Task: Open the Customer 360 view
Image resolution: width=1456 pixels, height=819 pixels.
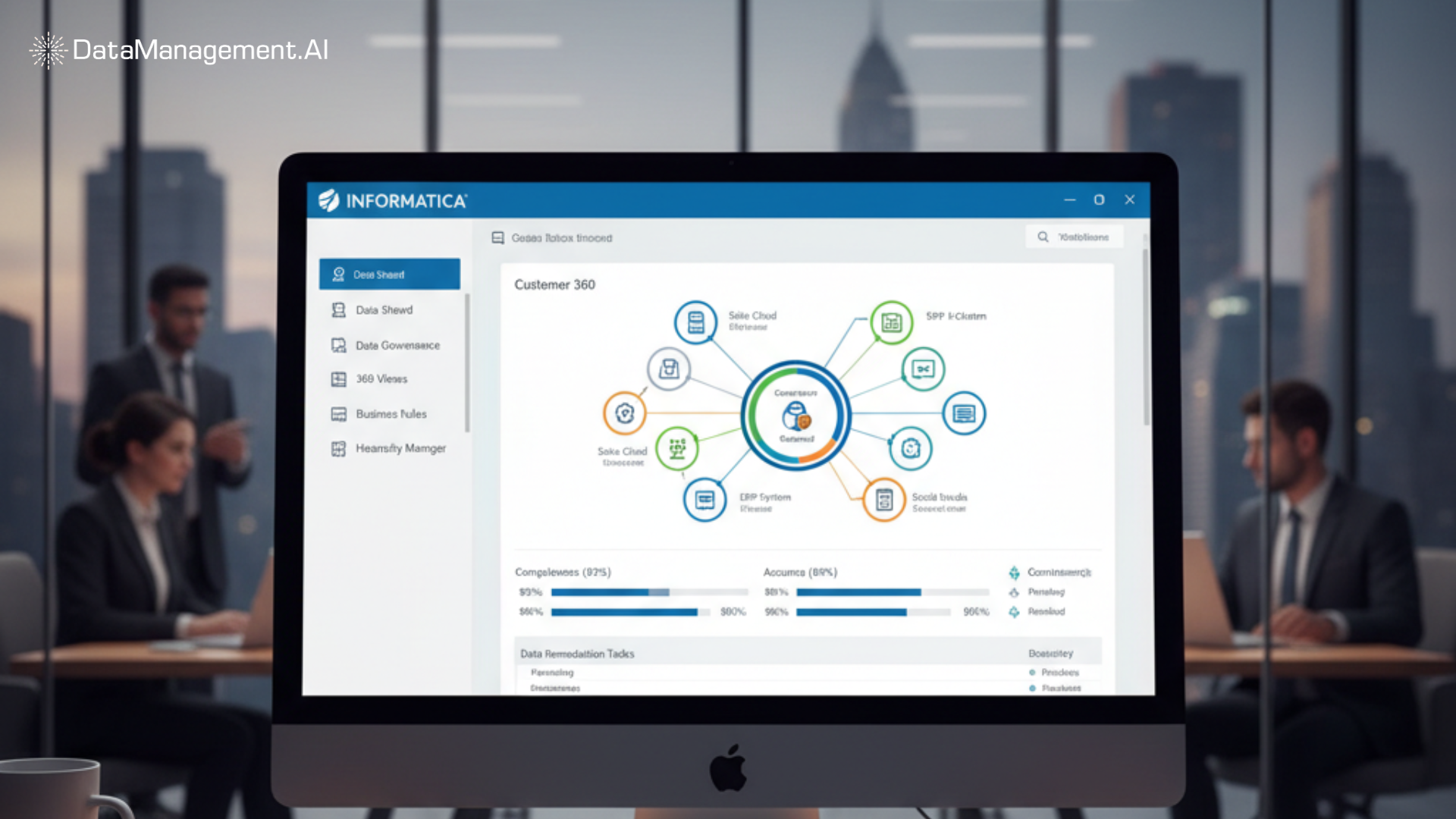Action: point(554,284)
